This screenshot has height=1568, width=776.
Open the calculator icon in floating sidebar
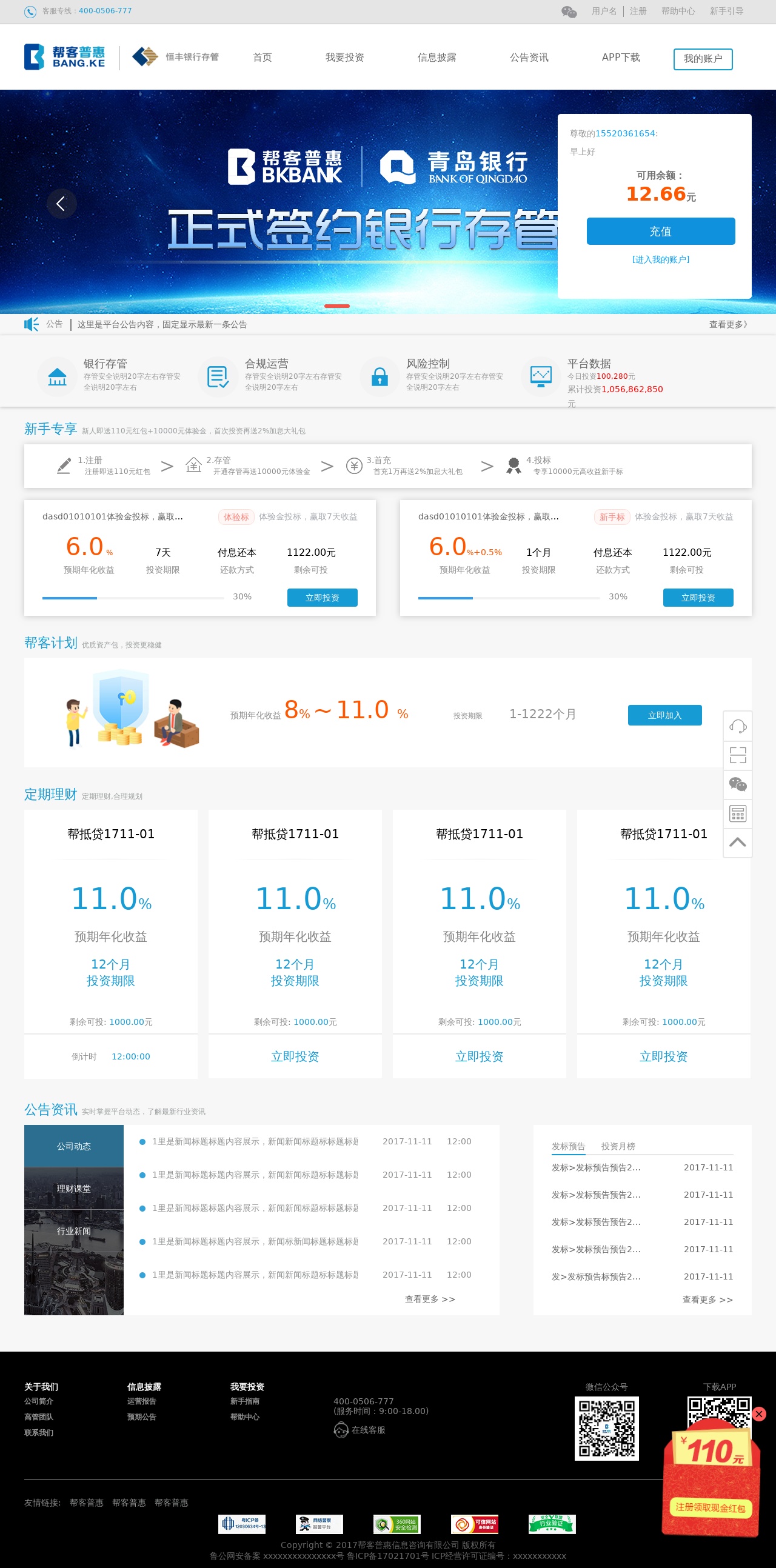click(x=737, y=813)
